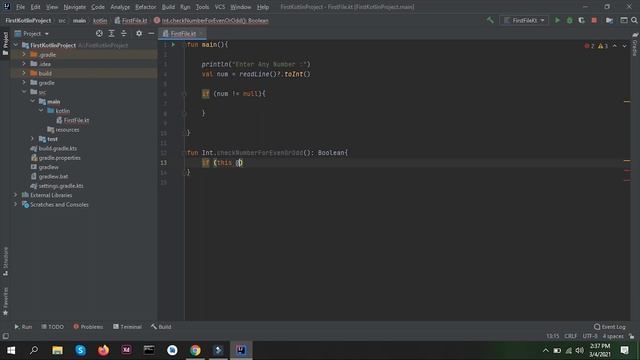Click CRLF line separator in status bar
The width and height of the screenshot is (640, 360).
point(570,336)
